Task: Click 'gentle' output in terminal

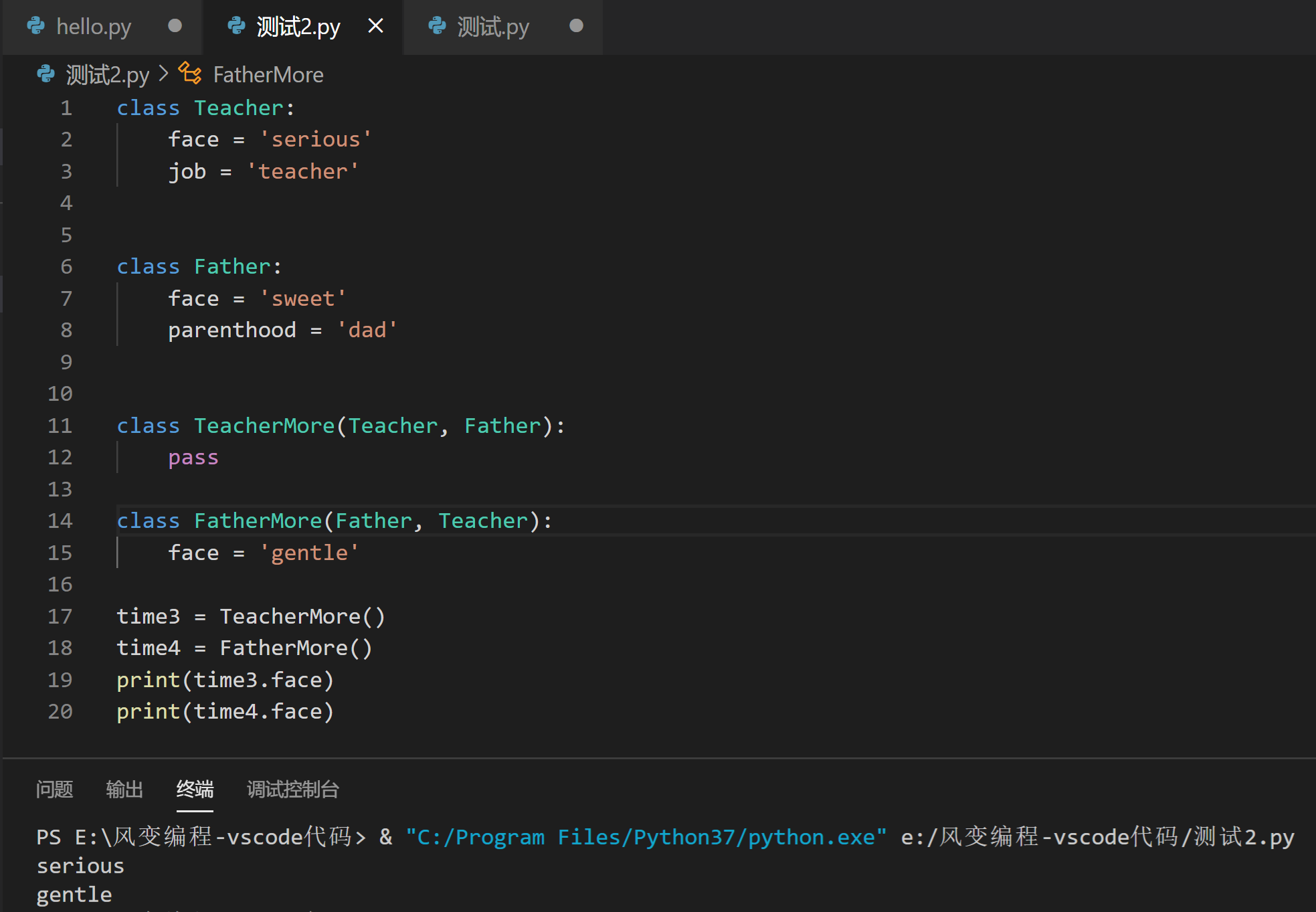Action: 74,895
